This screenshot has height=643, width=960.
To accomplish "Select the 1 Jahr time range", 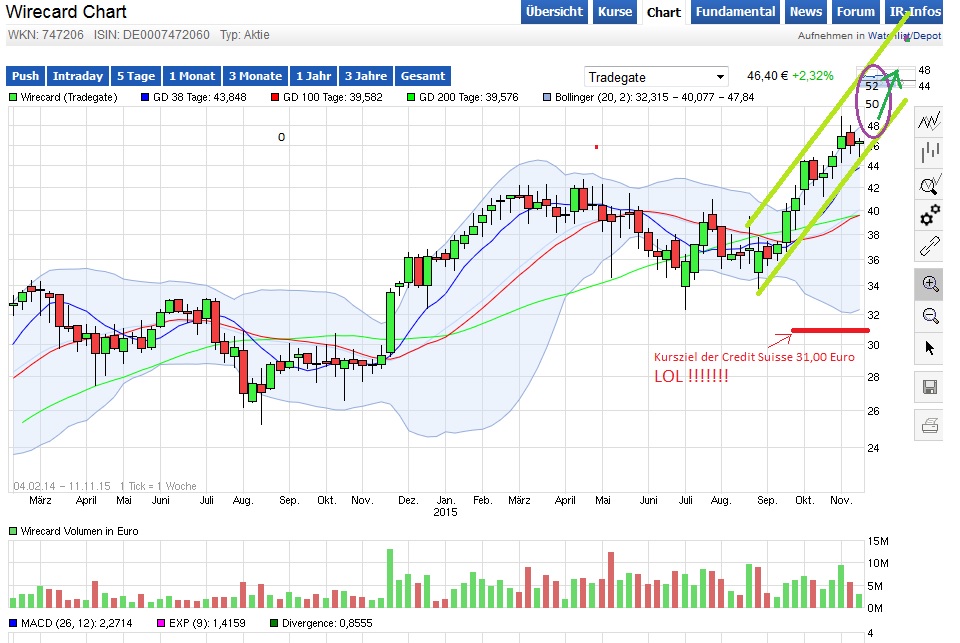I will 313,76.
